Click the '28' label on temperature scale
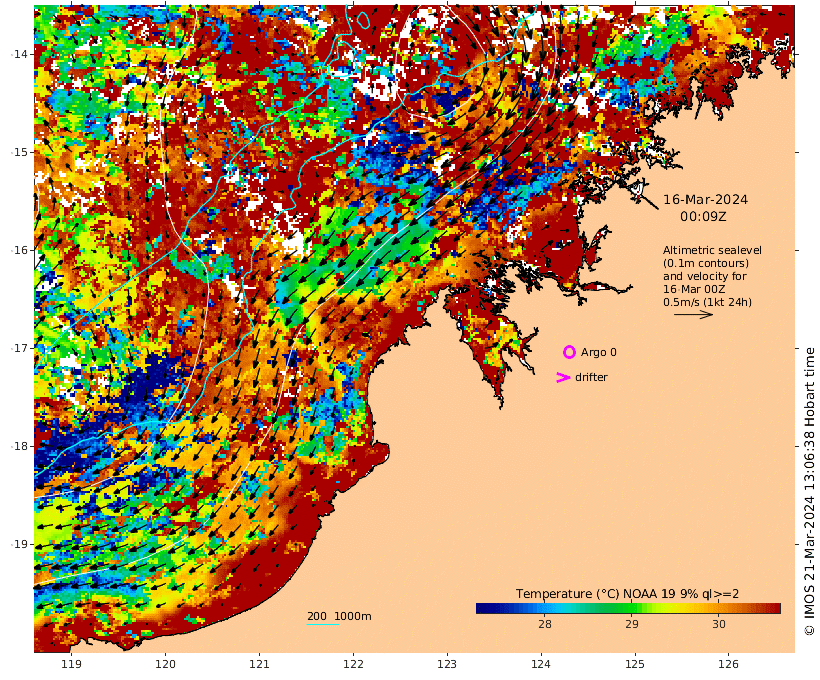The width and height of the screenshot is (820, 680). point(544,624)
